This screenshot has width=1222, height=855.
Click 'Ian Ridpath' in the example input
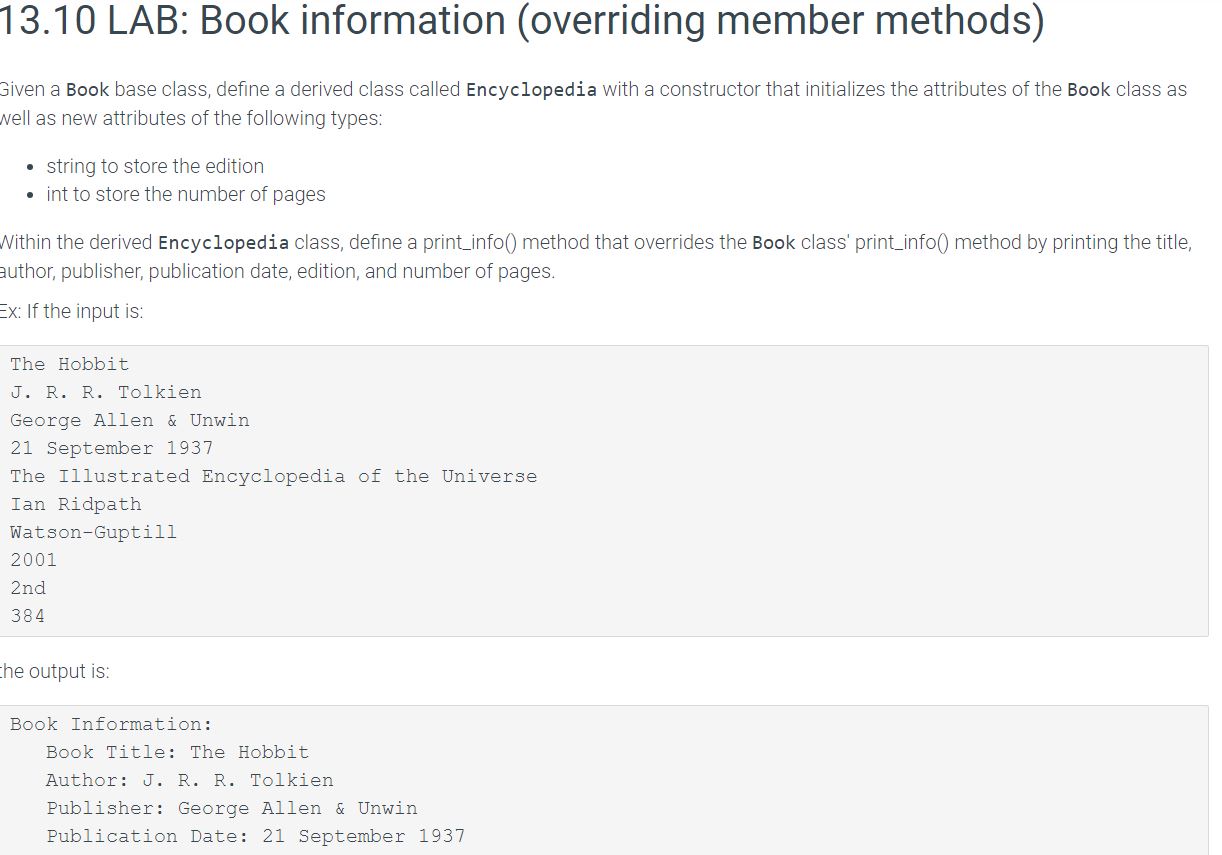76,504
